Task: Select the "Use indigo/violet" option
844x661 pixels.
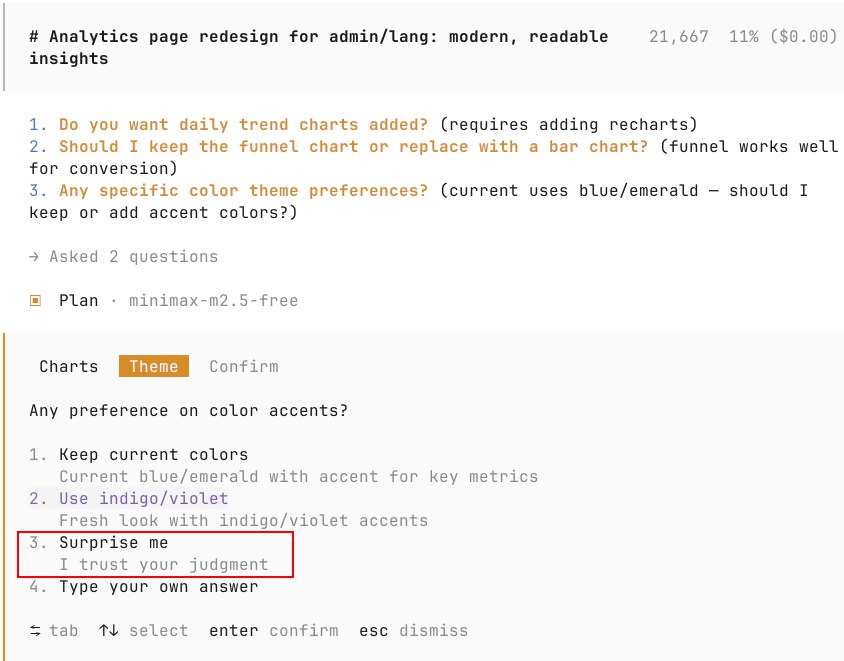Action: point(143,498)
